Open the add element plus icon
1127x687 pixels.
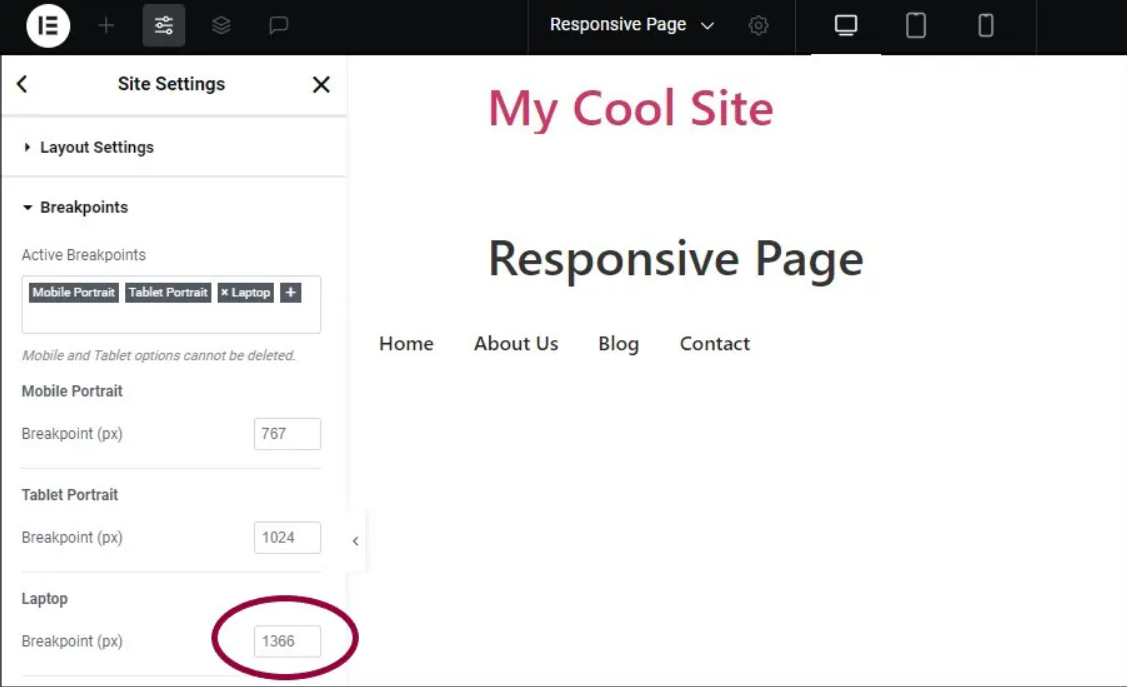click(x=106, y=26)
